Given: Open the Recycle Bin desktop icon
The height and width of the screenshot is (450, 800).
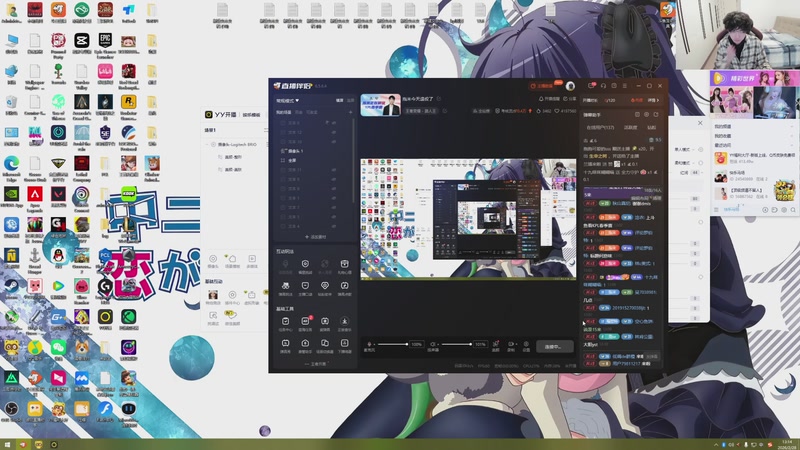Looking at the screenshot, I should pyautogui.click(x=11, y=103).
